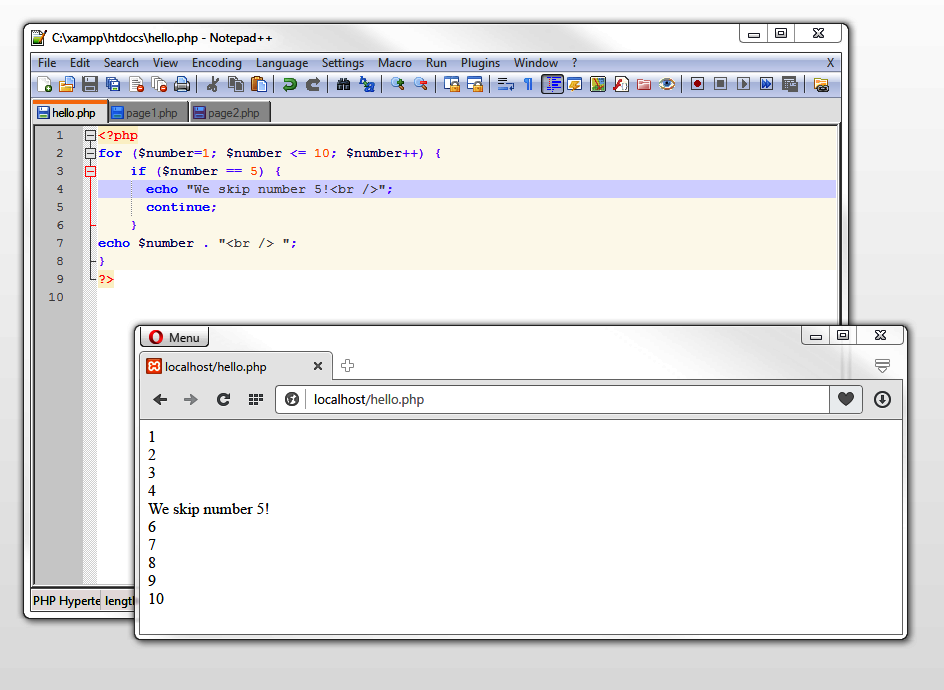Start recording a macro

coord(696,84)
